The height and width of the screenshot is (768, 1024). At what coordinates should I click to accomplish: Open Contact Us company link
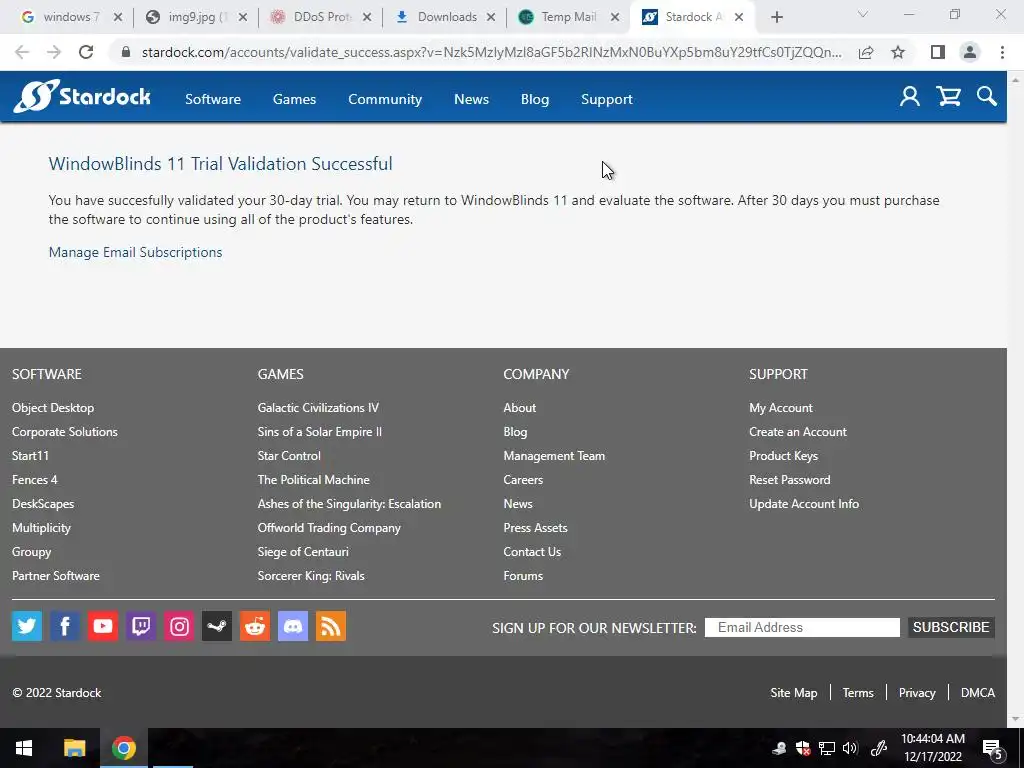coord(532,552)
